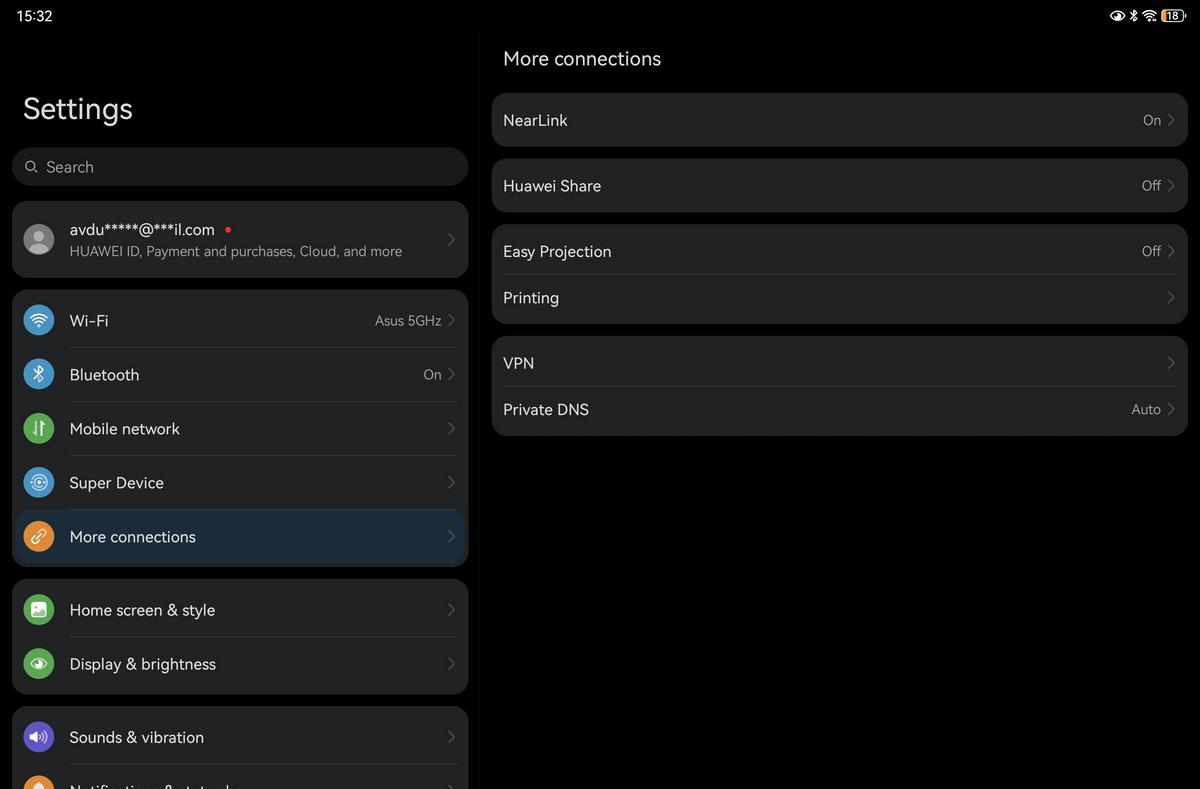1200x789 pixels.
Task: Click the HUAWEI ID, Payment and purchases subtitle
Action: click(x=236, y=252)
